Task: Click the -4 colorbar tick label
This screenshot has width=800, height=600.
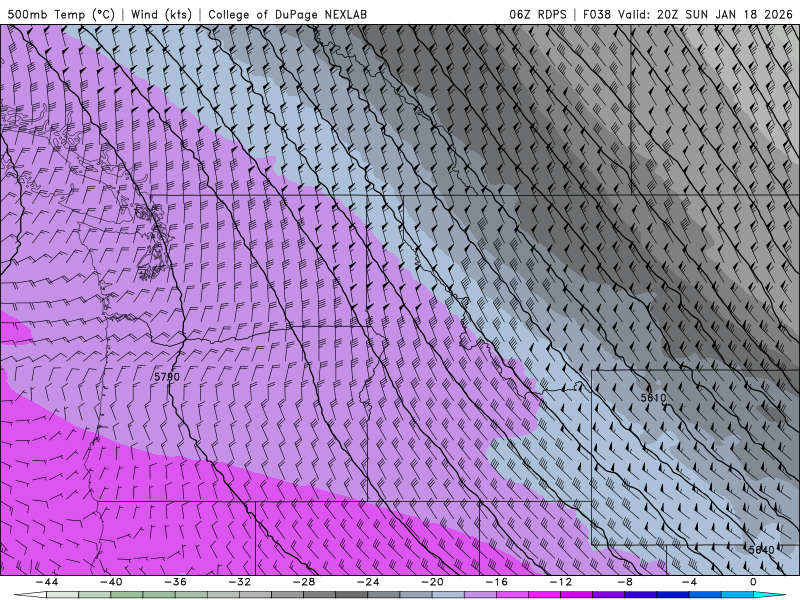Action: [x=689, y=582]
